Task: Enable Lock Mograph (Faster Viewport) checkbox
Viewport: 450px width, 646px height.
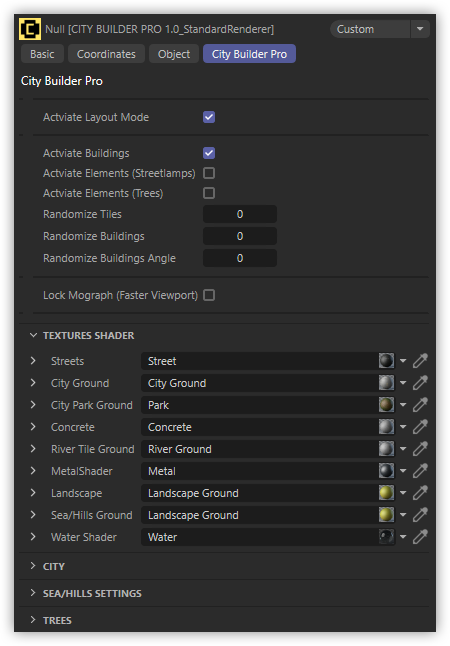Action: [x=209, y=295]
